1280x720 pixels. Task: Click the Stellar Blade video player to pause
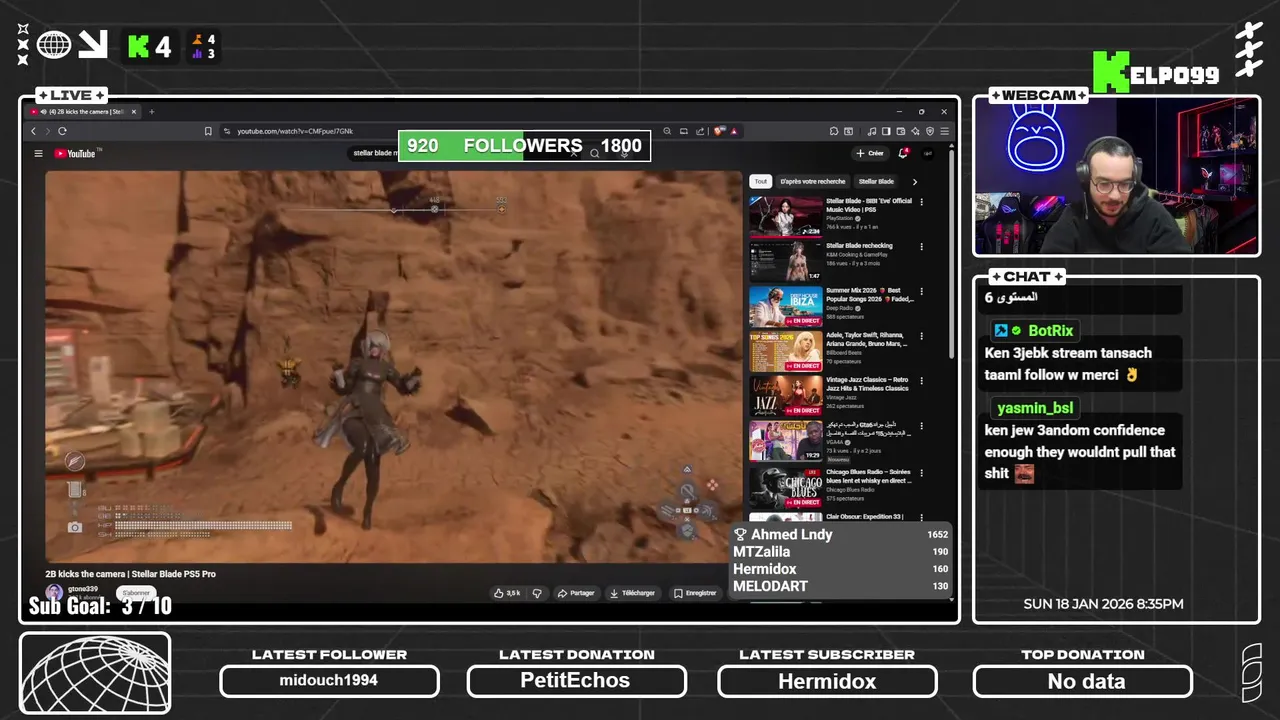pyautogui.click(x=394, y=366)
